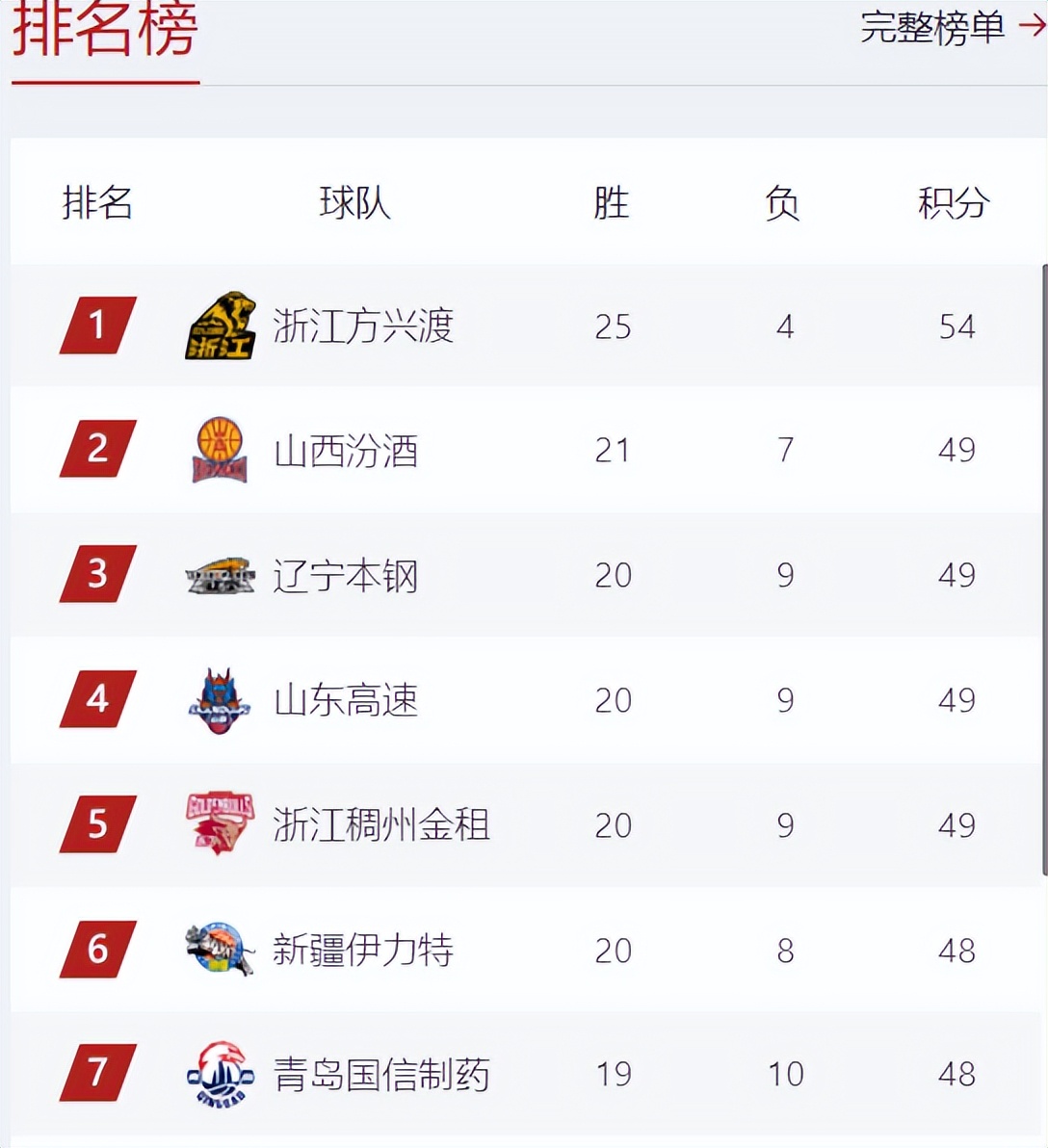The image size is (1048, 1148).
Task: Select the 山东高速 team name
Action: click(x=346, y=701)
